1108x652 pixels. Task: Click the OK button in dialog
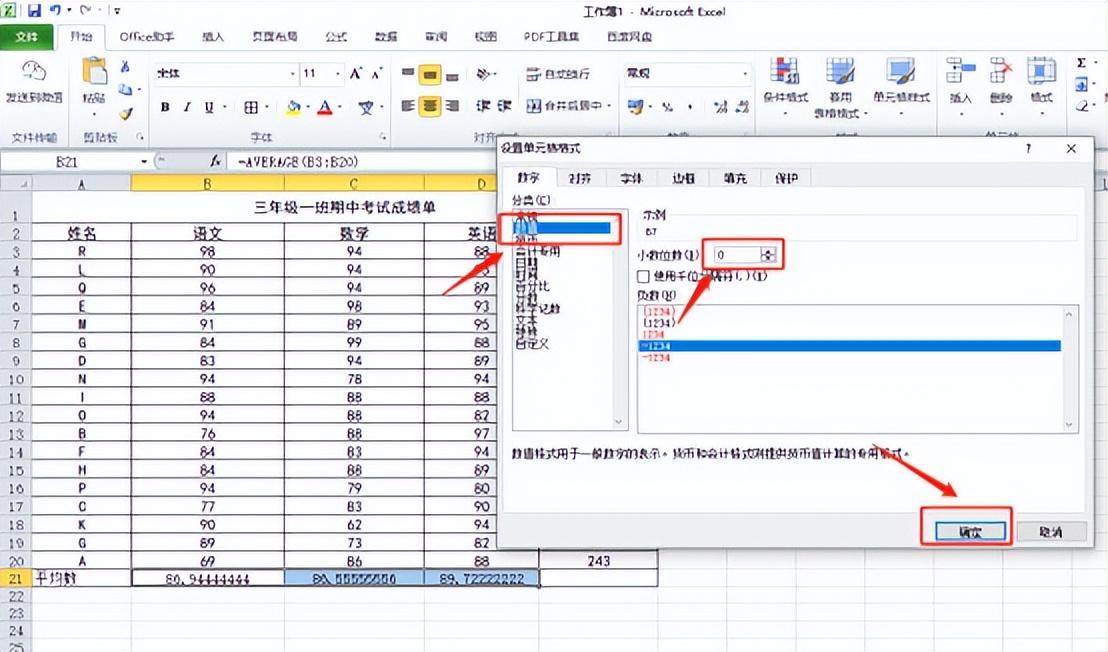click(x=970, y=531)
